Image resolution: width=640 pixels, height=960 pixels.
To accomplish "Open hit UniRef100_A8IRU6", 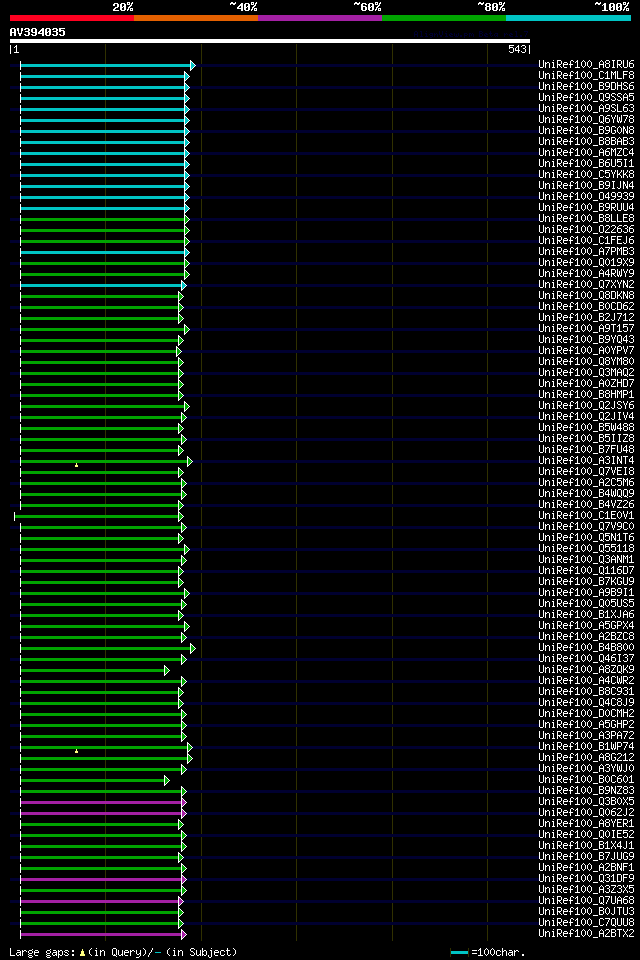I will click(586, 64).
